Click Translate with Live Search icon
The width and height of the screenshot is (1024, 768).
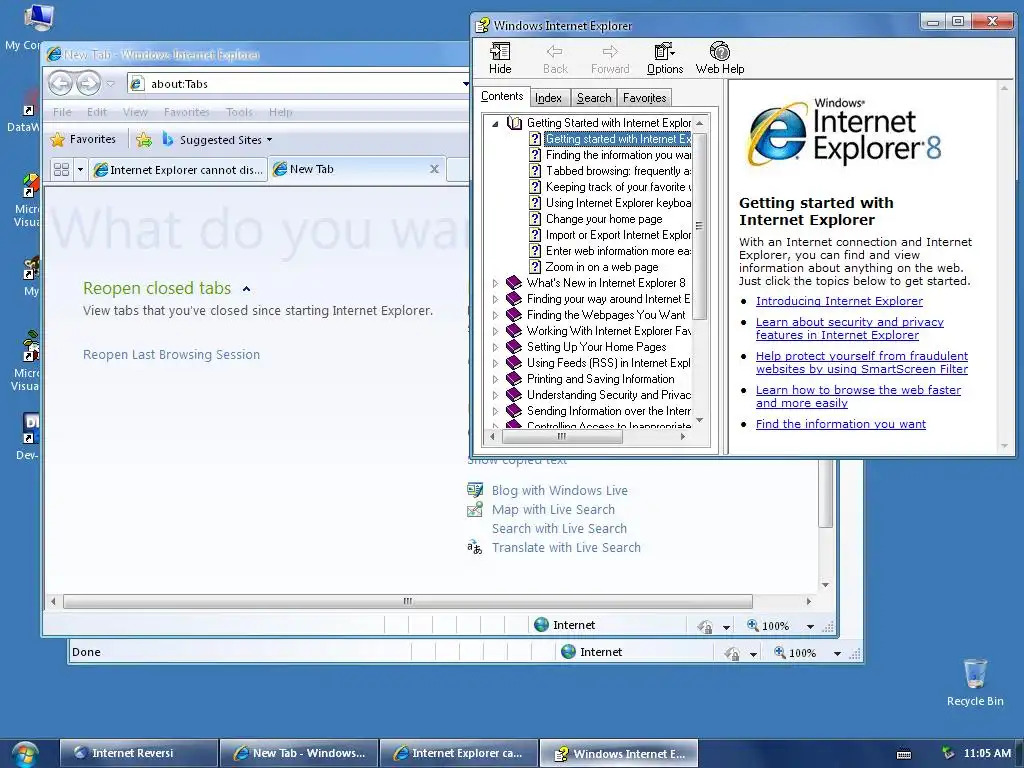pos(475,547)
